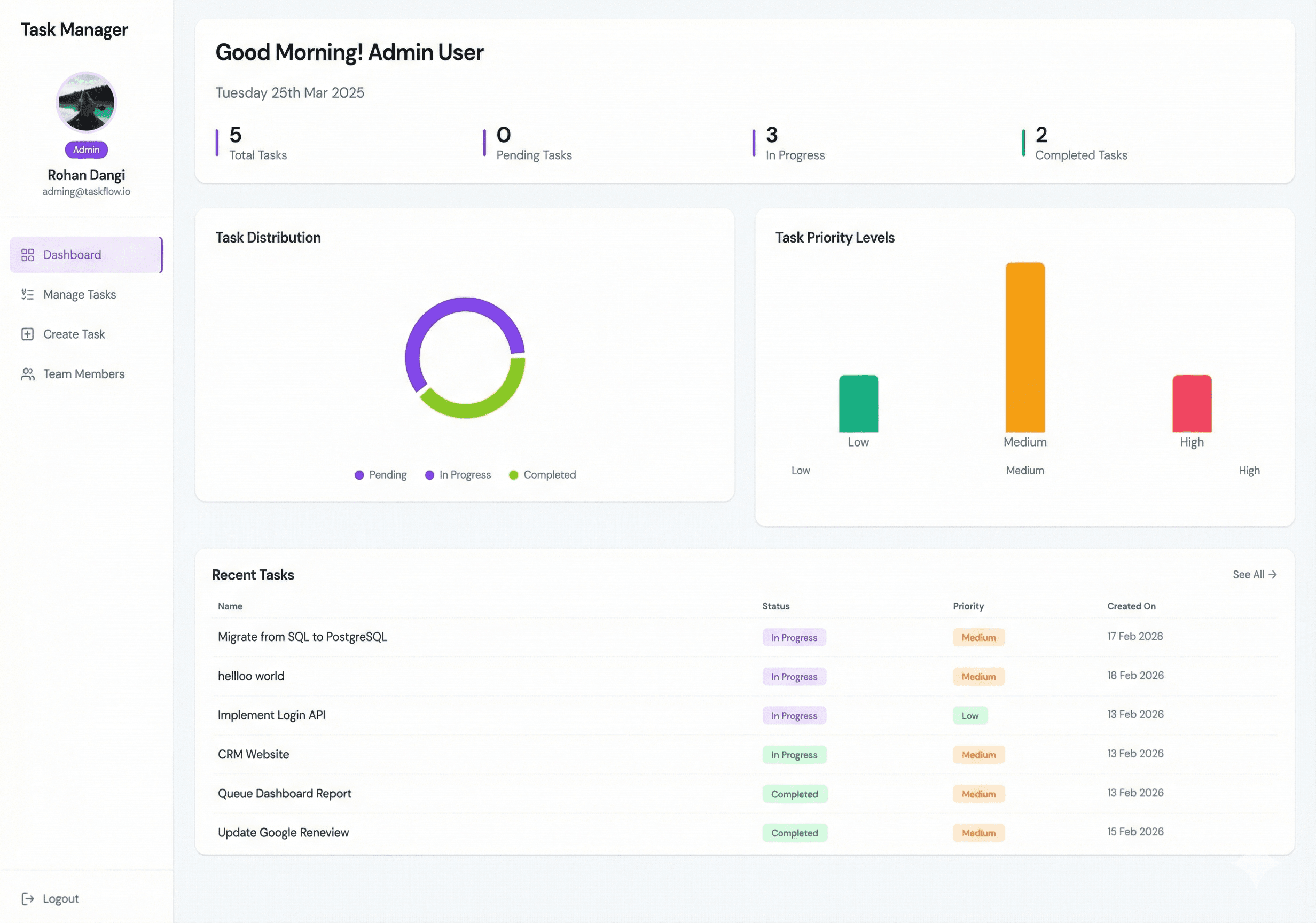The image size is (1316, 923).
Task: Click the arrow icon next to See All
Action: [x=1274, y=574]
